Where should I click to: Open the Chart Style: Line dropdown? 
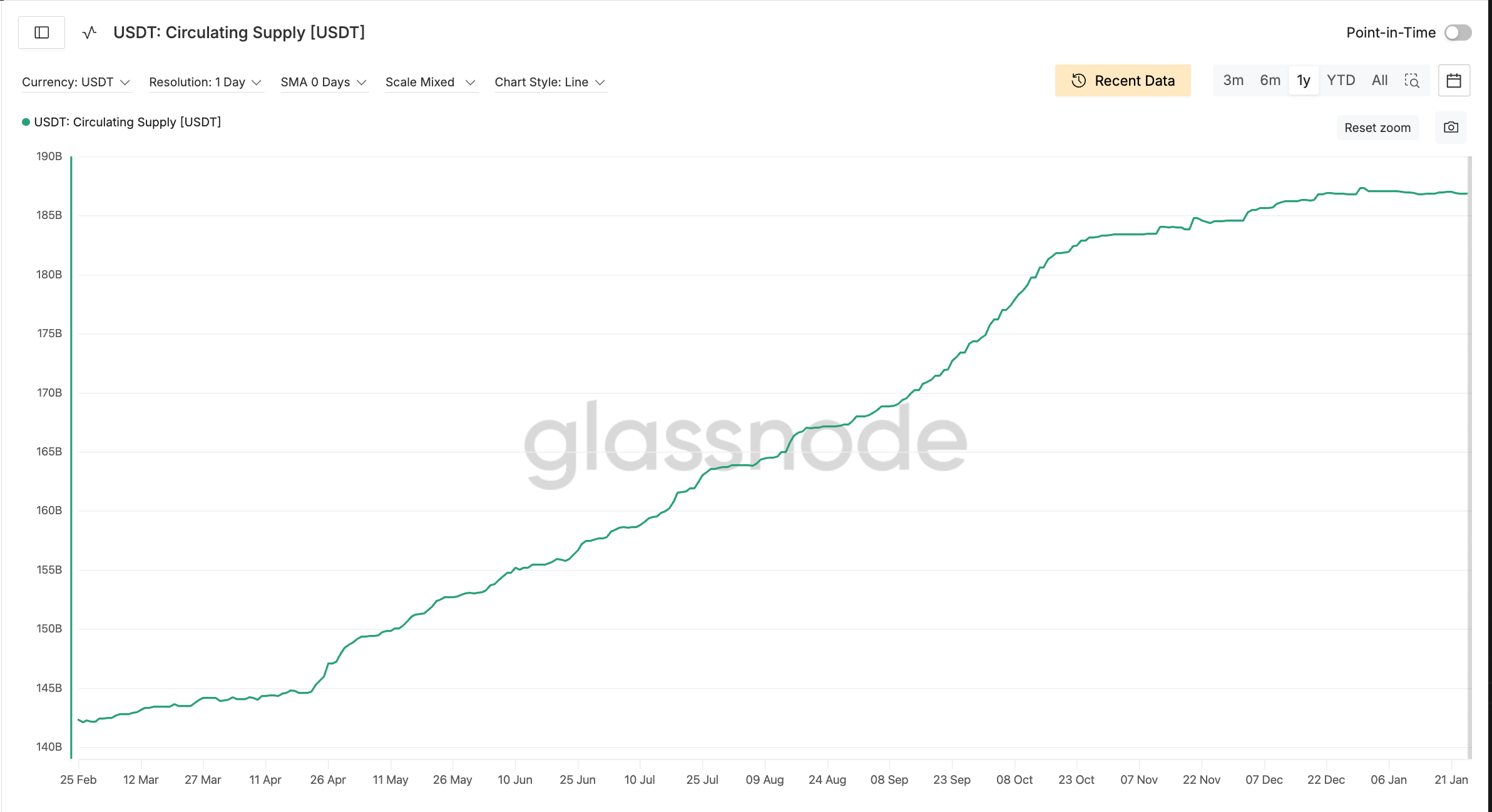coord(549,83)
